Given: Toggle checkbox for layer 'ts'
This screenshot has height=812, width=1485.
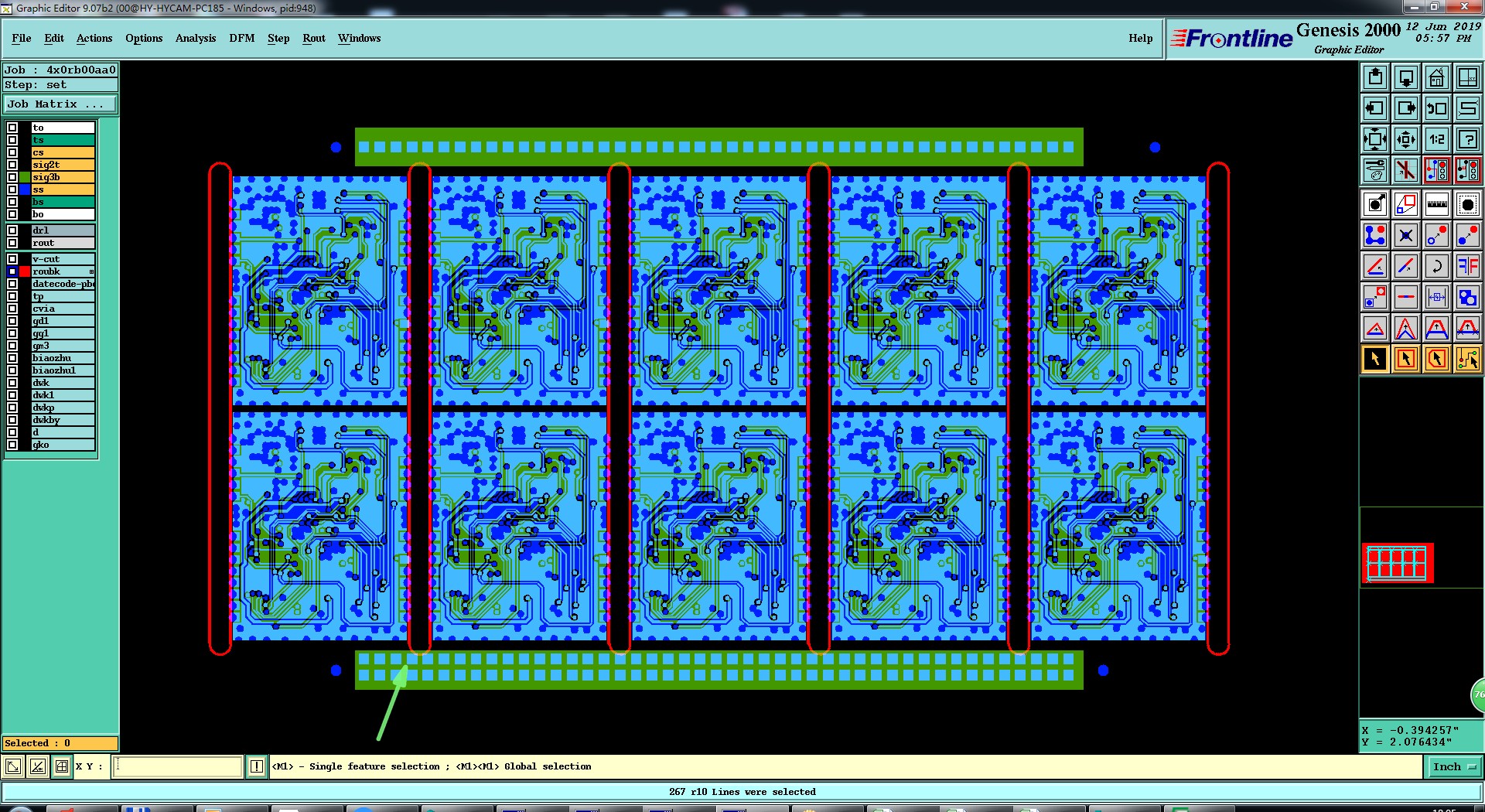Looking at the screenshot, I should (12, 140).
